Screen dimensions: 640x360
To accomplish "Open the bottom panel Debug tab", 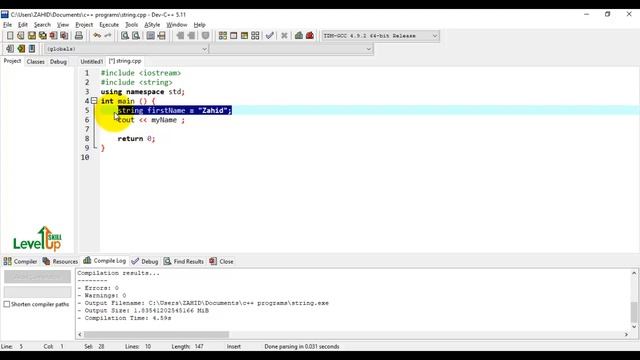I will click(145, 261).
